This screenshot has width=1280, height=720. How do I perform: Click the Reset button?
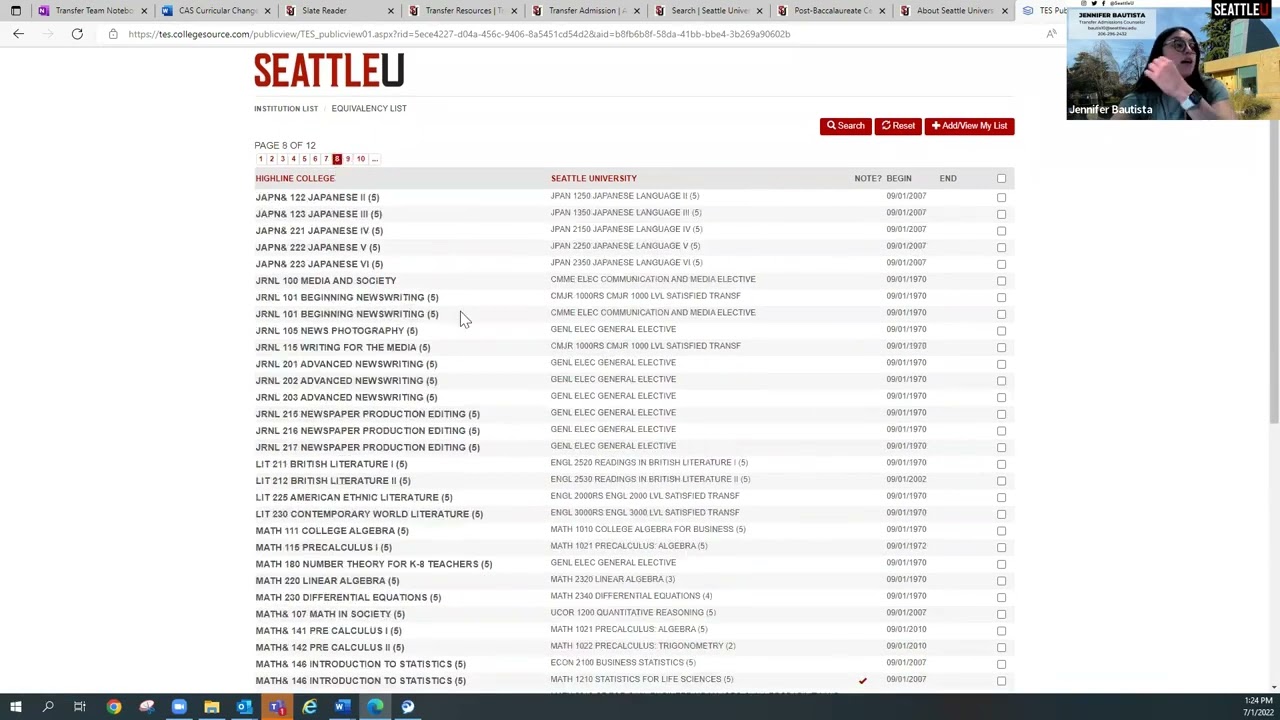point(897,126)
